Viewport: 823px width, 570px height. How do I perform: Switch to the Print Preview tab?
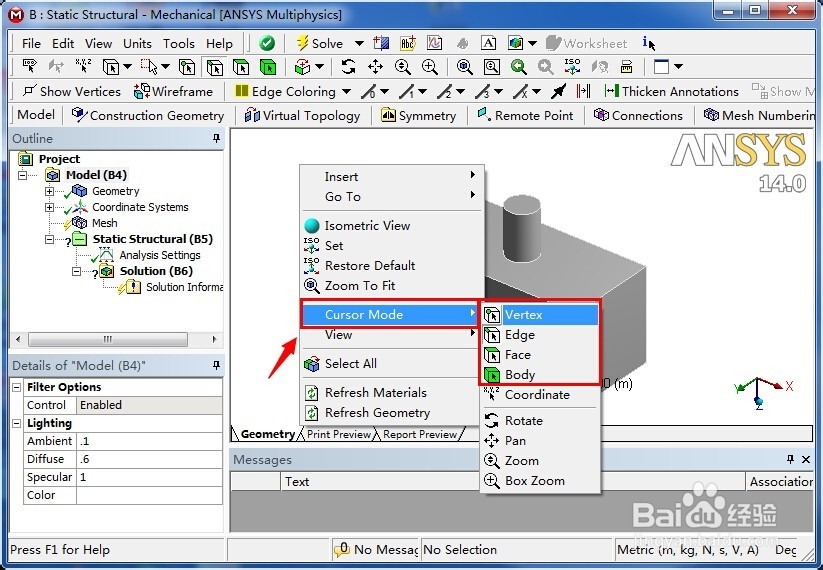(339, 434)
